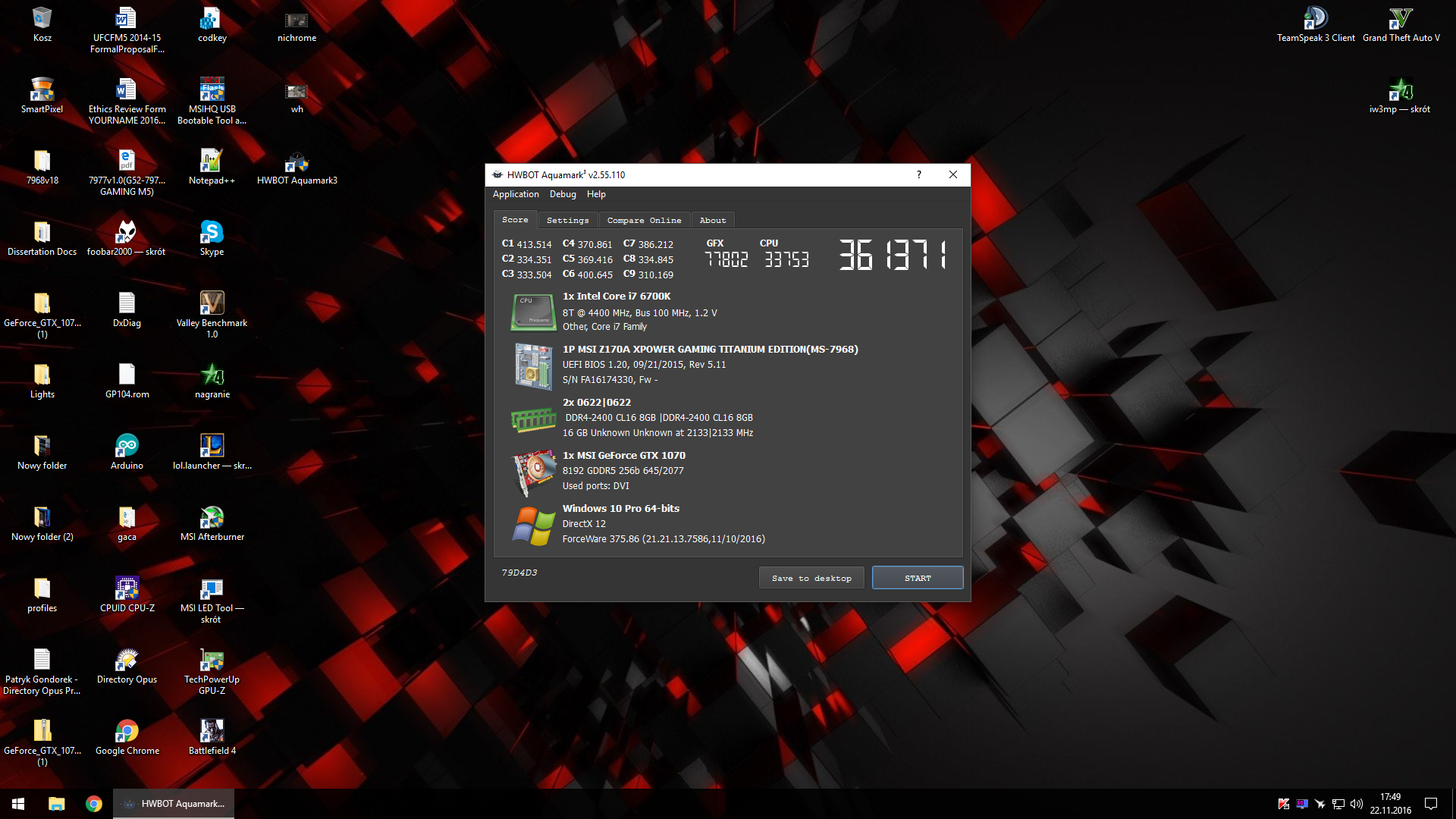
Task: Select the profiles folder icon
Action: tap(42, 595)
